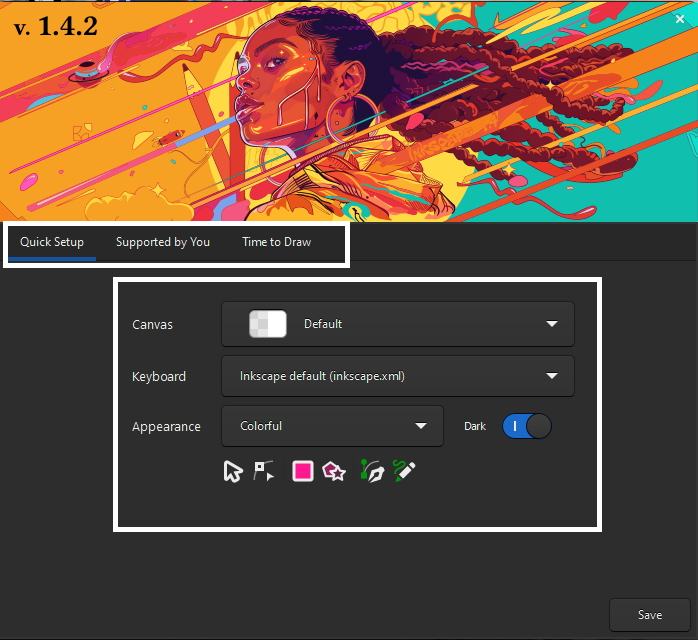Click the Keyboard label text
Viewport: 698px width, 640px height.
[x=159, y=377]
